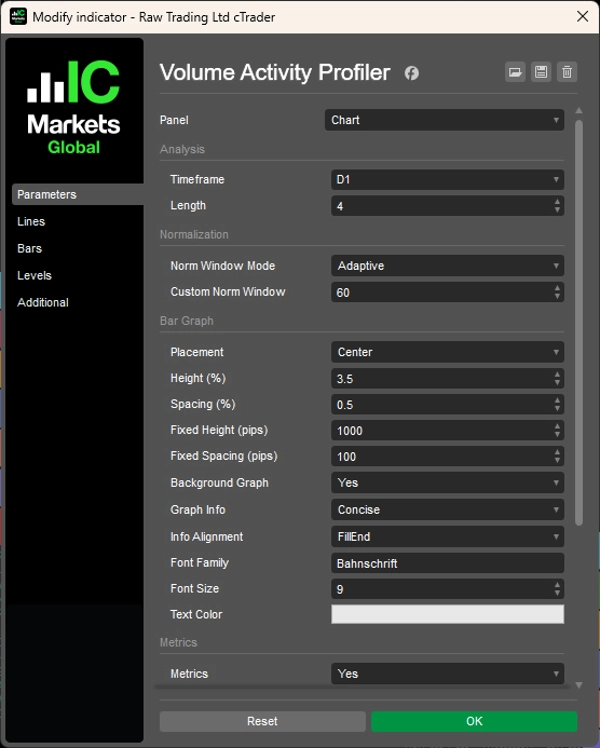Switch to the Additional tab
600x748 pixels.
pyautogui.click(x=43, y=302)
